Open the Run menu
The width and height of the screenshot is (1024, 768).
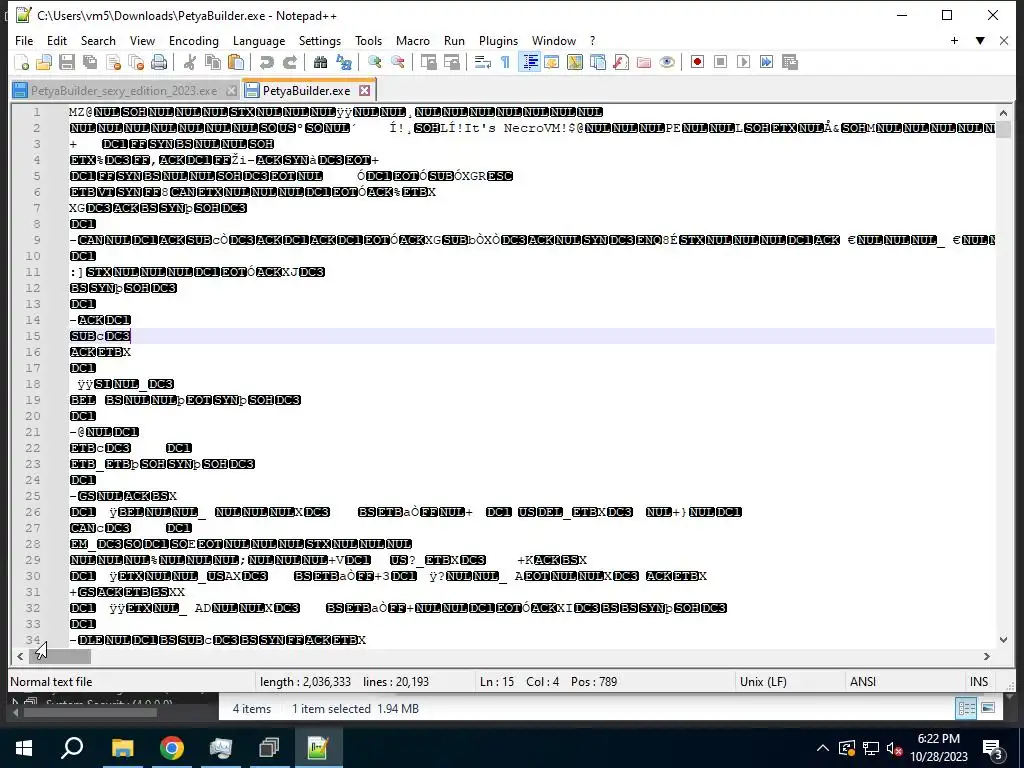(455, 40)
